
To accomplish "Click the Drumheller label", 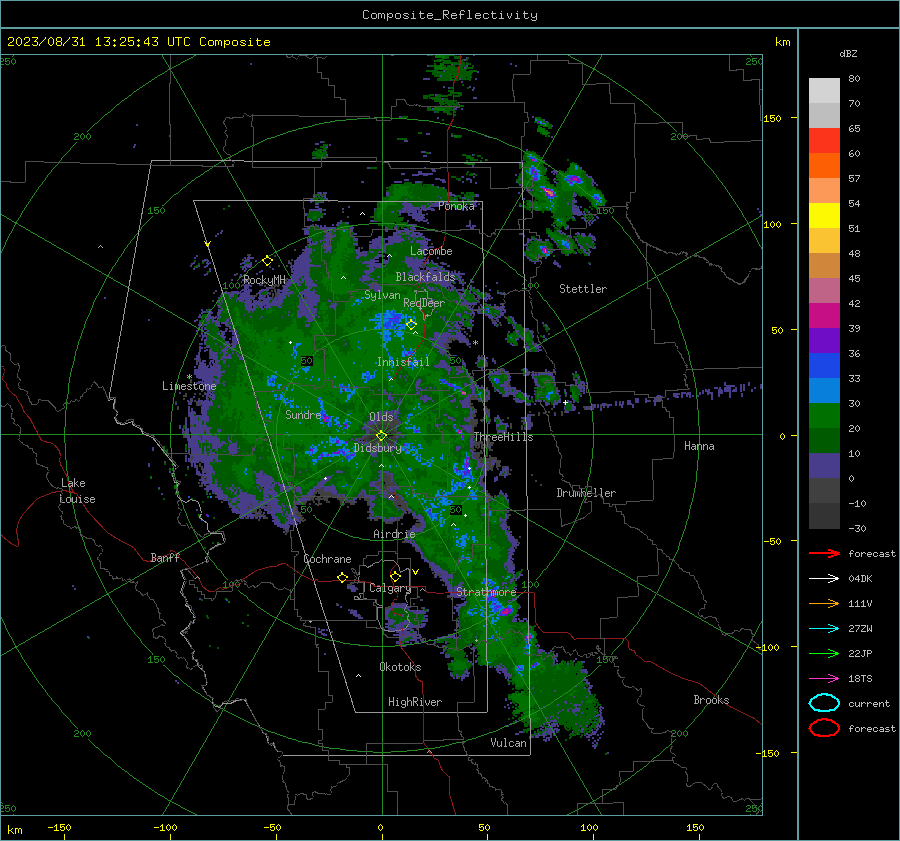I will [x=586, y=493].
